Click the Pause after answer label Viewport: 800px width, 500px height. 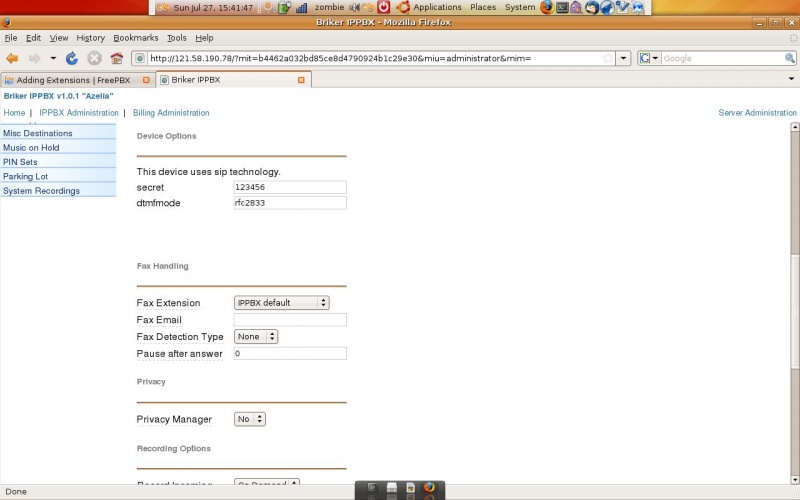[180, 354]
